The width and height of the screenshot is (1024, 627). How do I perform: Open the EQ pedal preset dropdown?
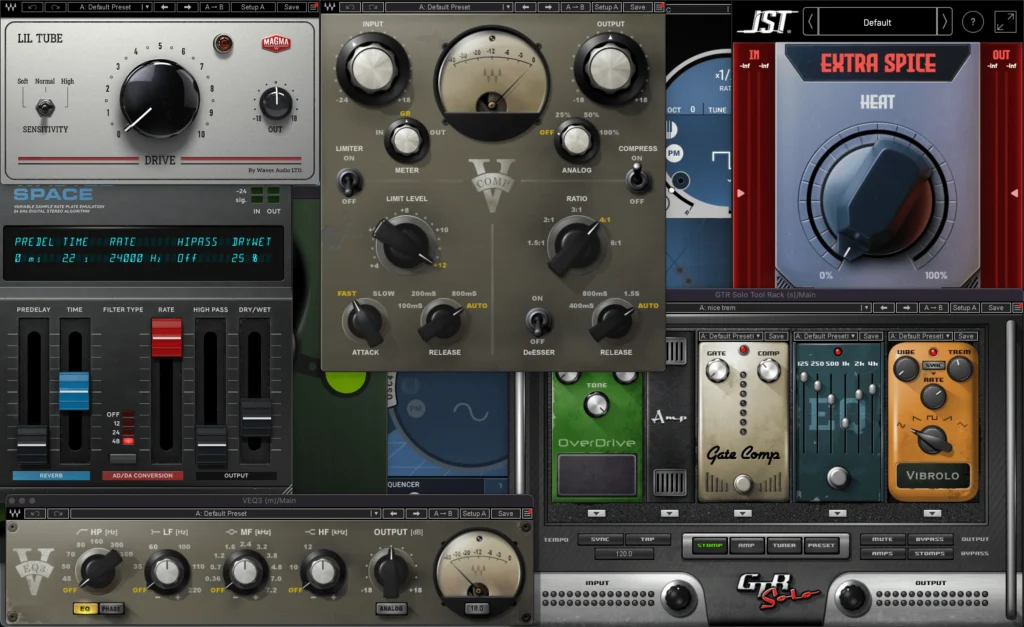(x=825, y=336)
